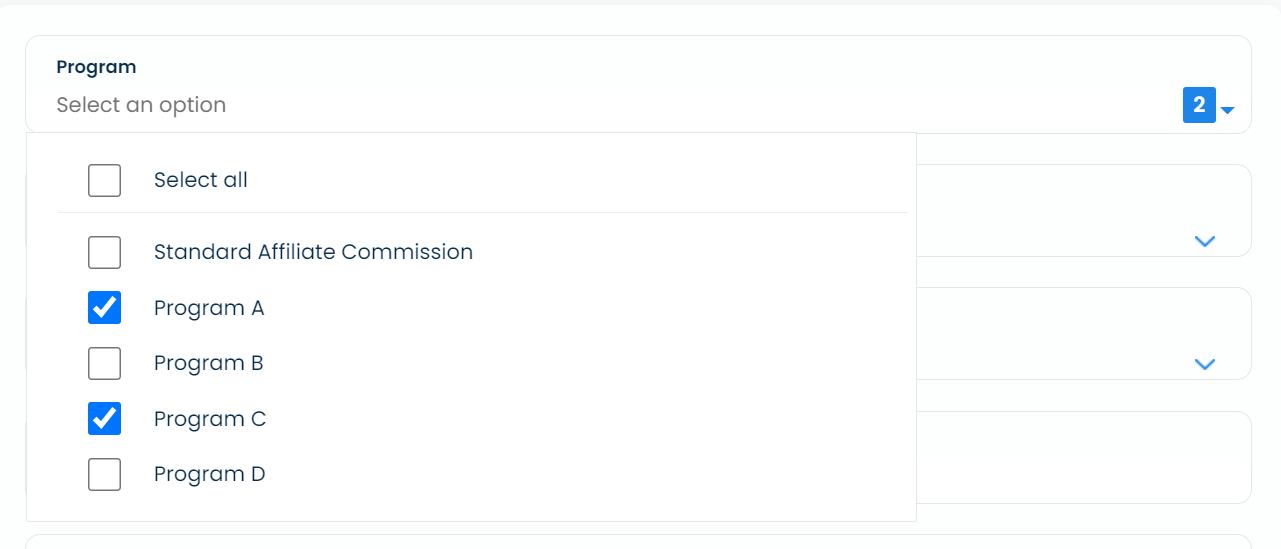This screenshot has width=1281, height=549.
Task: Click the 'Program C' option label
Action: (x=210, y=419)
